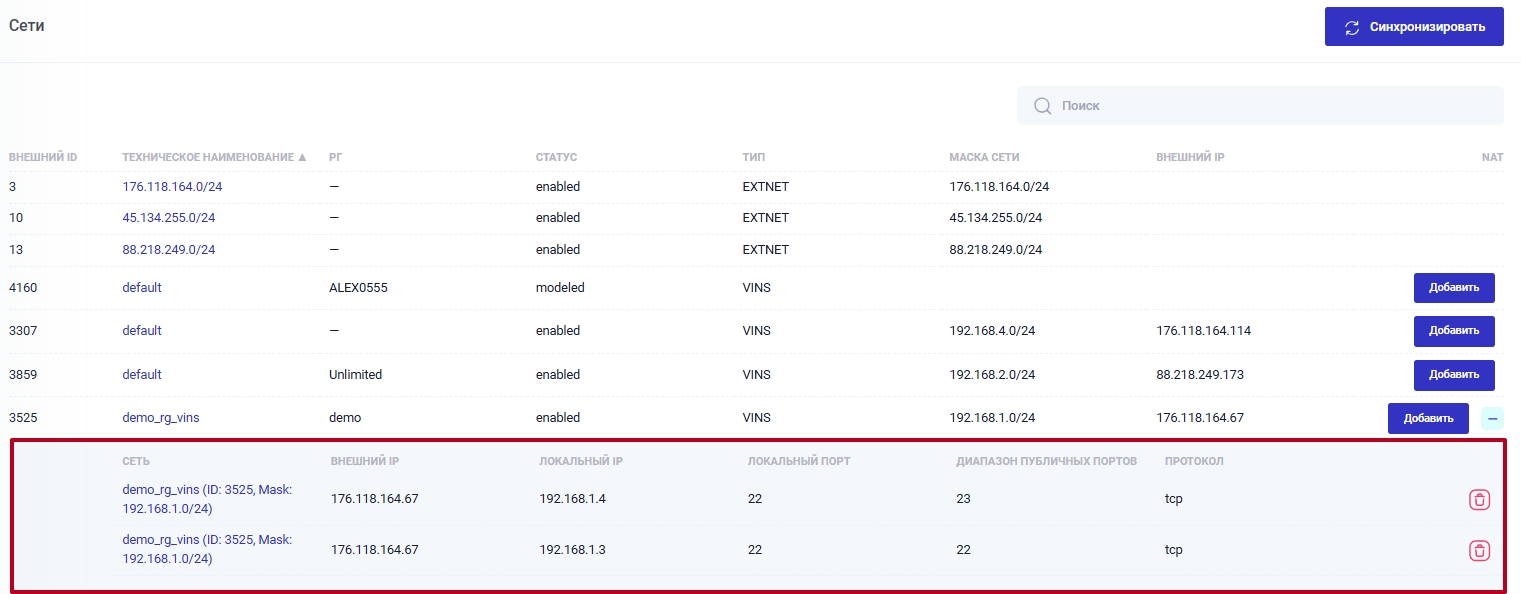Click the search magnifier icon

point(1042,106)
